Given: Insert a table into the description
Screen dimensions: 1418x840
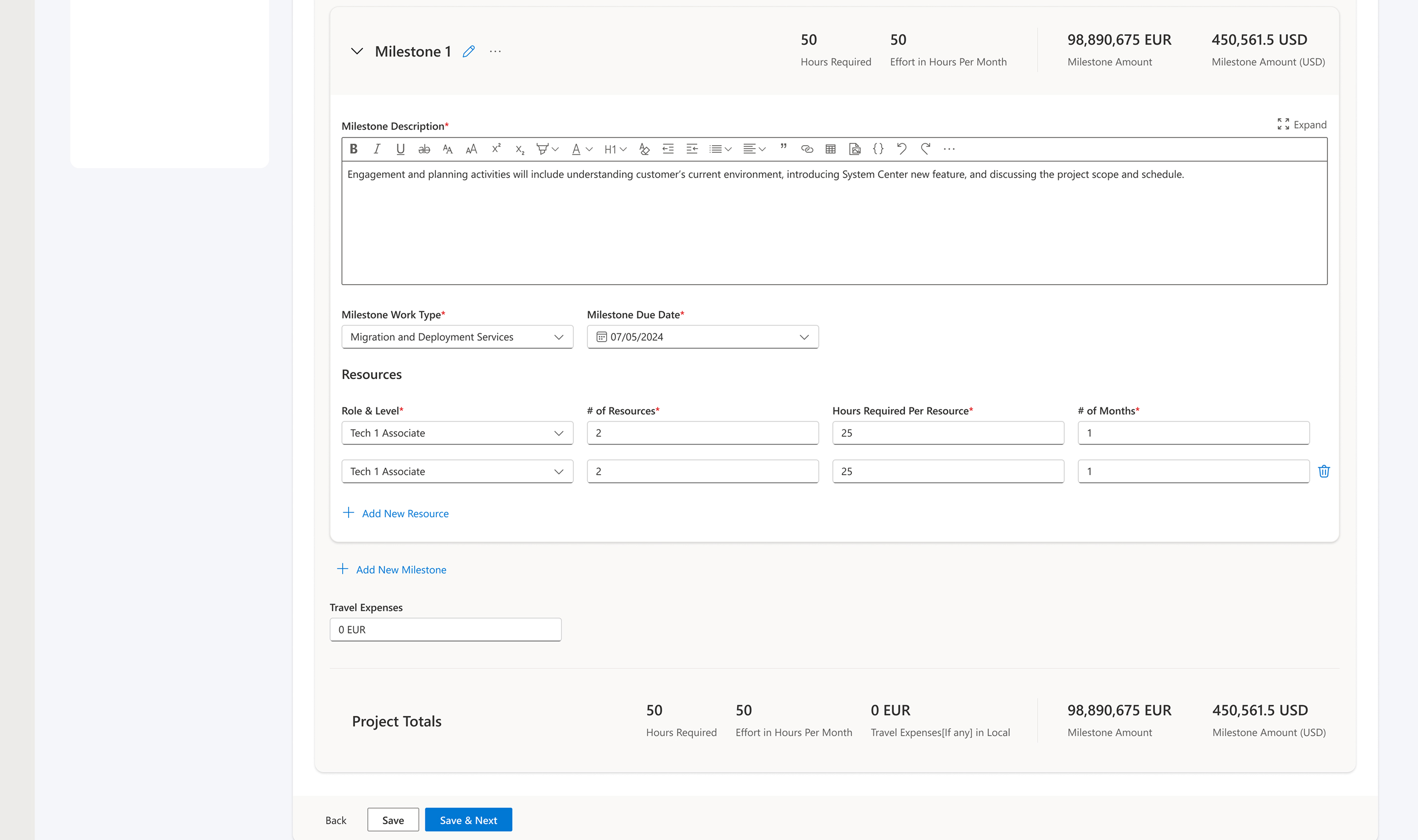Looking at the screenshot, I should (831, 149).
